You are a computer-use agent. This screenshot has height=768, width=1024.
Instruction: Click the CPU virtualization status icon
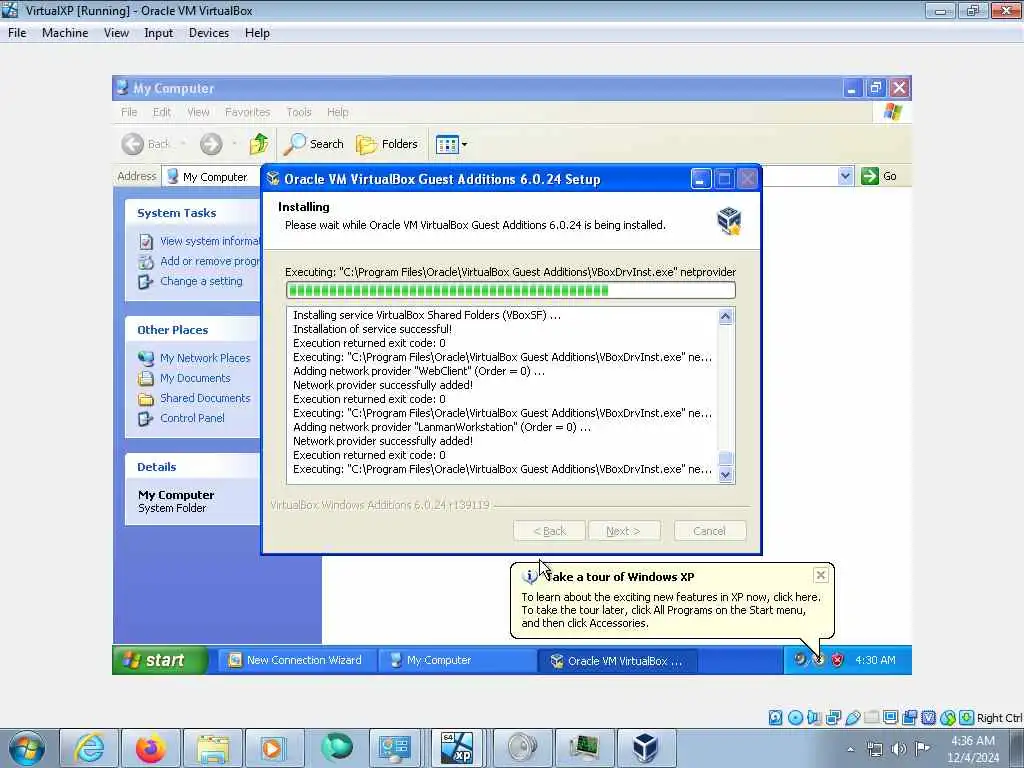[928, 718]
